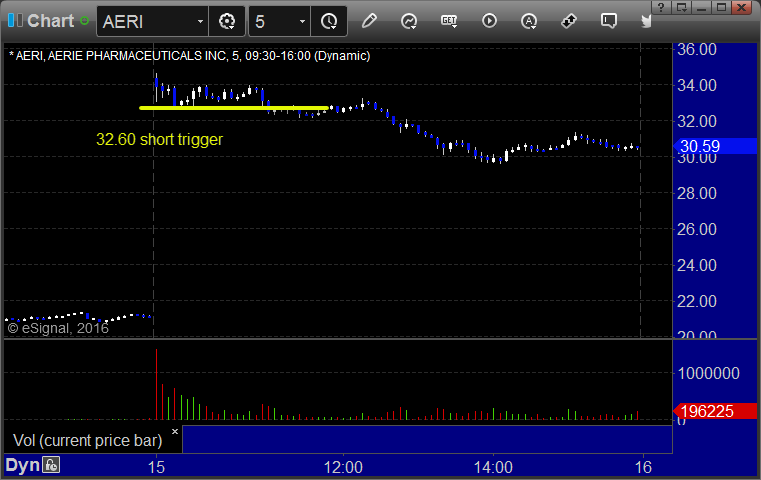Click the detach window icon
This screenshot has height=480, width=761.
pyautogui.click(x=682, y=7)
